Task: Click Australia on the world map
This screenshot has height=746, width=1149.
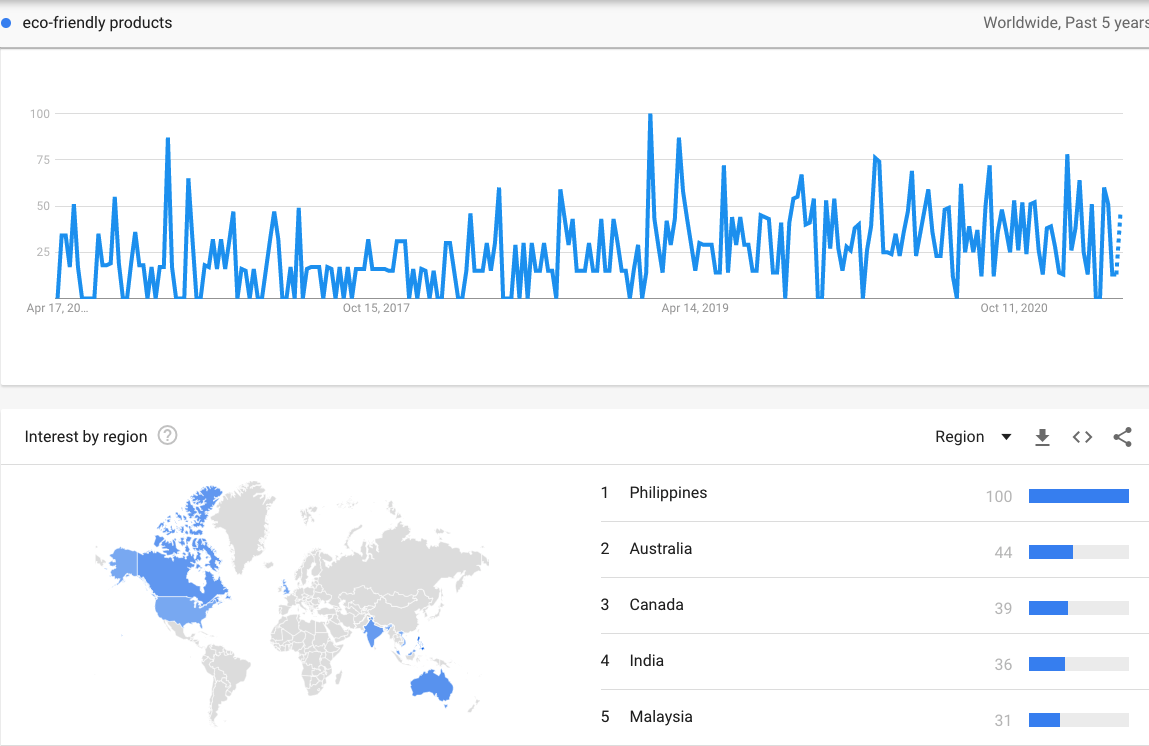Action: click(x=431, y=686)
